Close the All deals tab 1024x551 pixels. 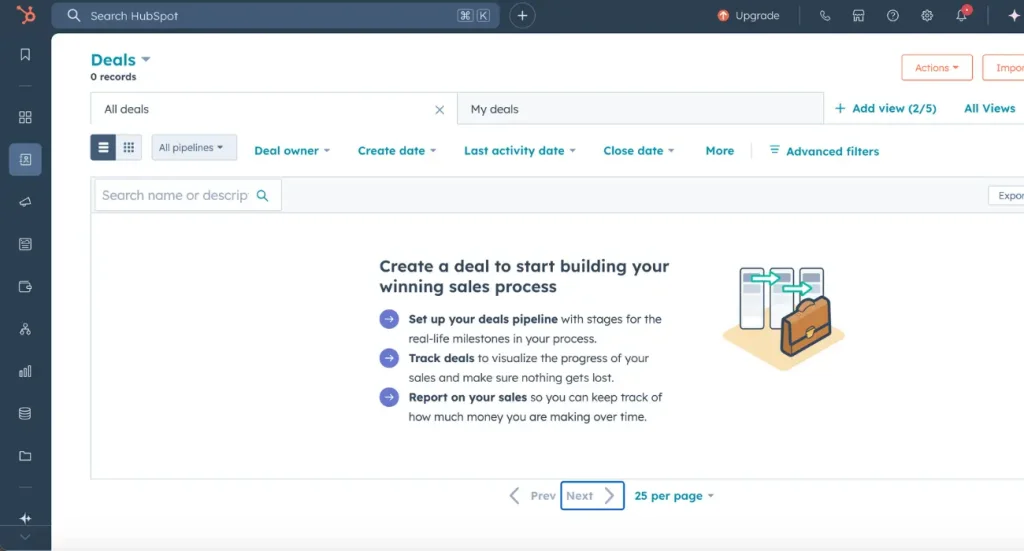point(440,110)
